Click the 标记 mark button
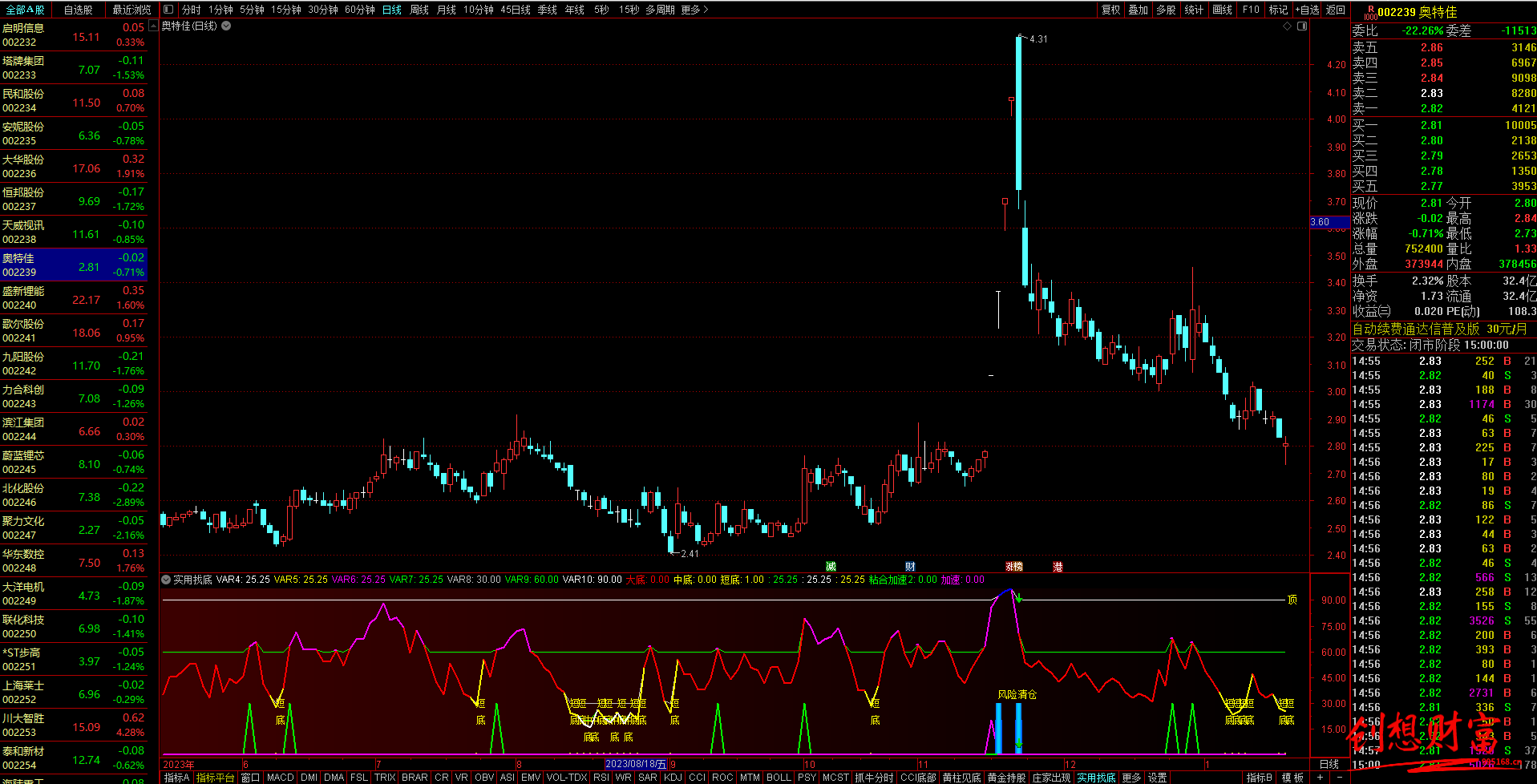1537x784 pixels. tap(1279, 10)
